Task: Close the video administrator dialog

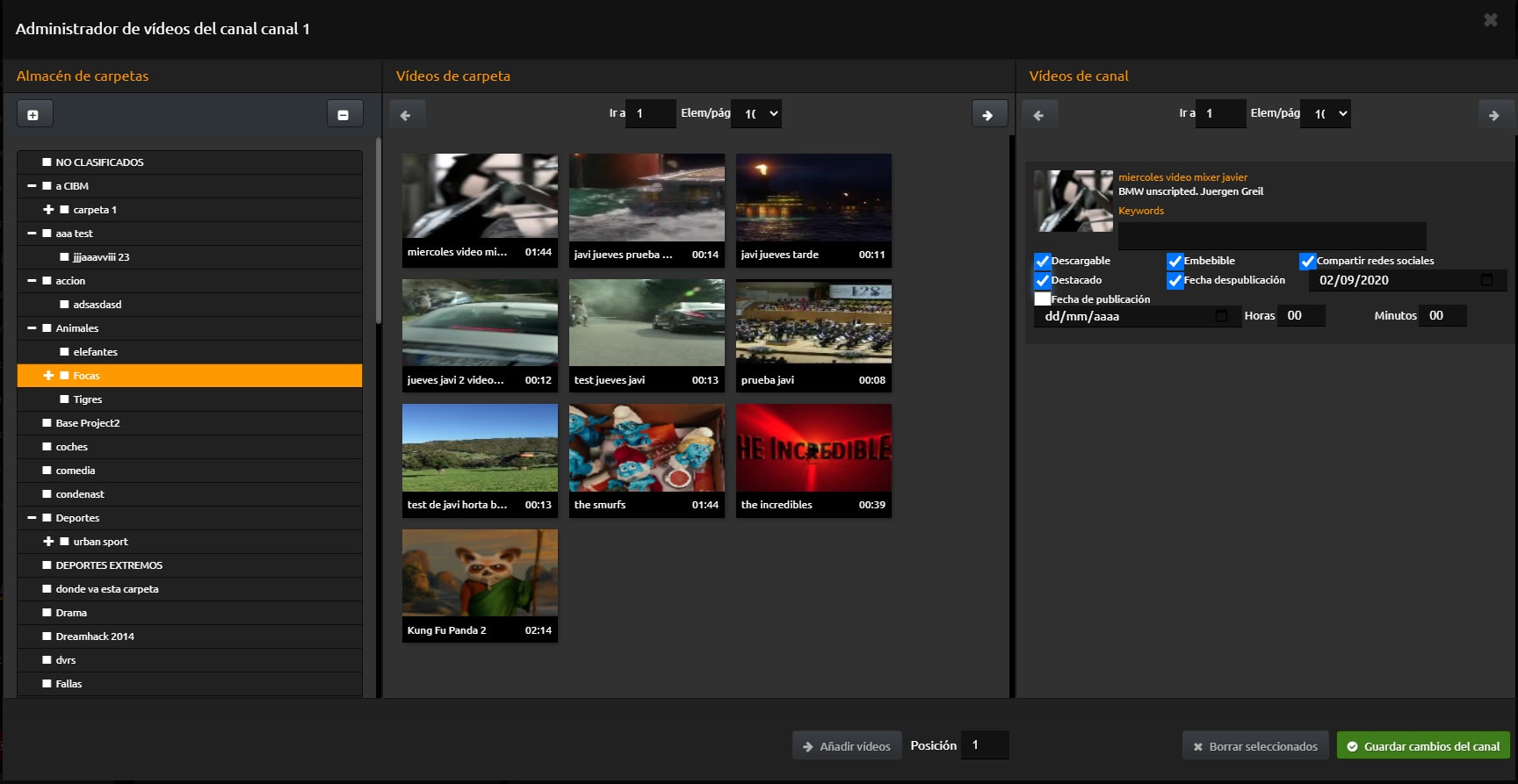Action: click(1491, 19)
